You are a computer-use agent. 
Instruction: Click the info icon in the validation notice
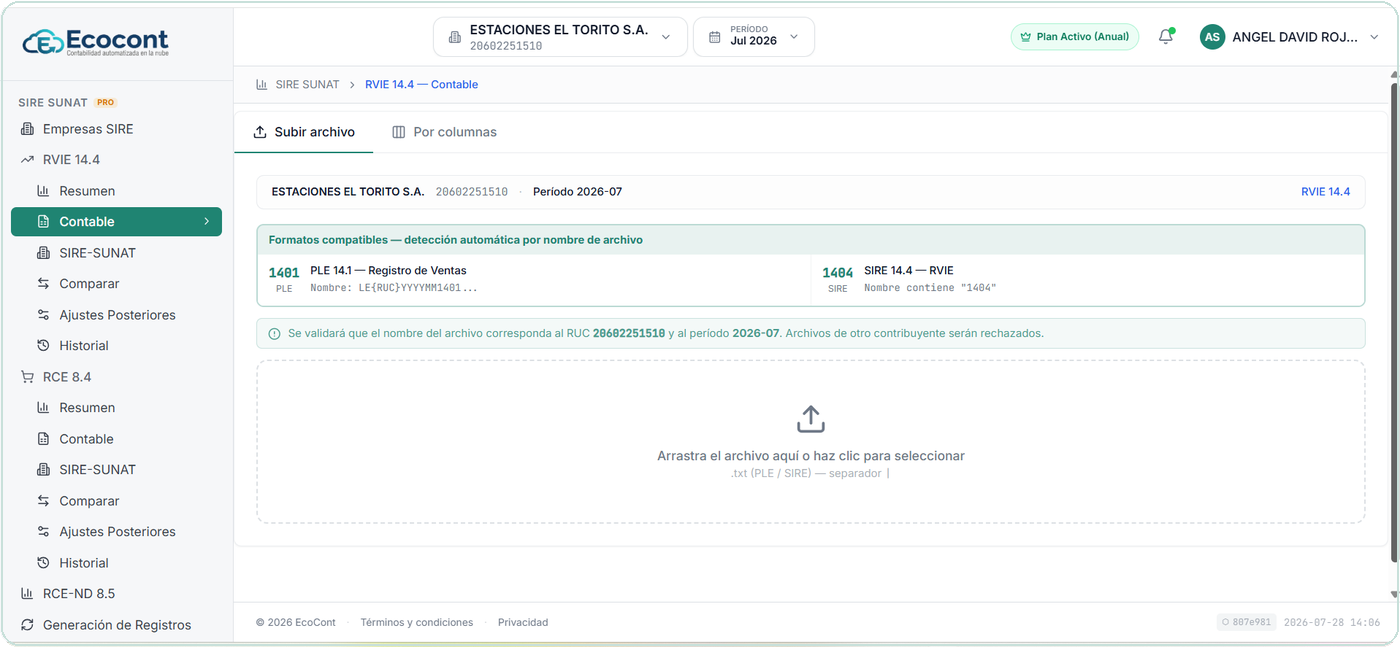pos(274,334)
